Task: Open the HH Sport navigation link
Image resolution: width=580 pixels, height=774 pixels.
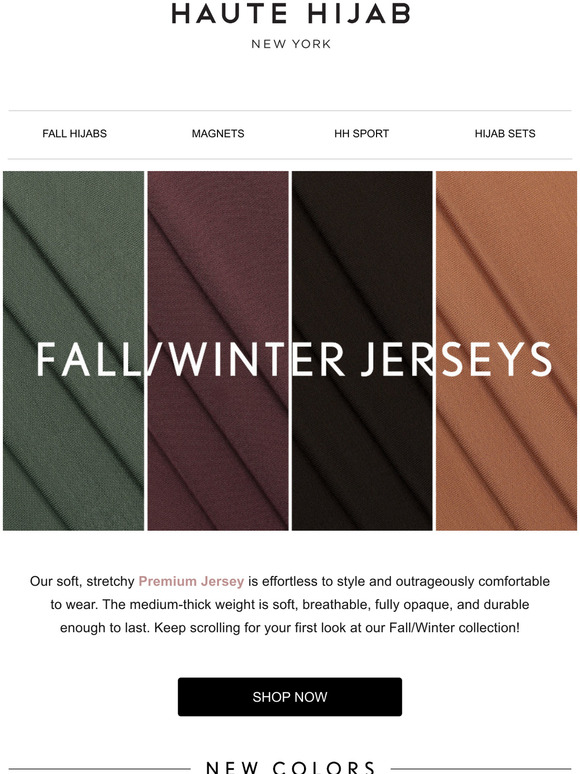Action: (x=361, y=133)
